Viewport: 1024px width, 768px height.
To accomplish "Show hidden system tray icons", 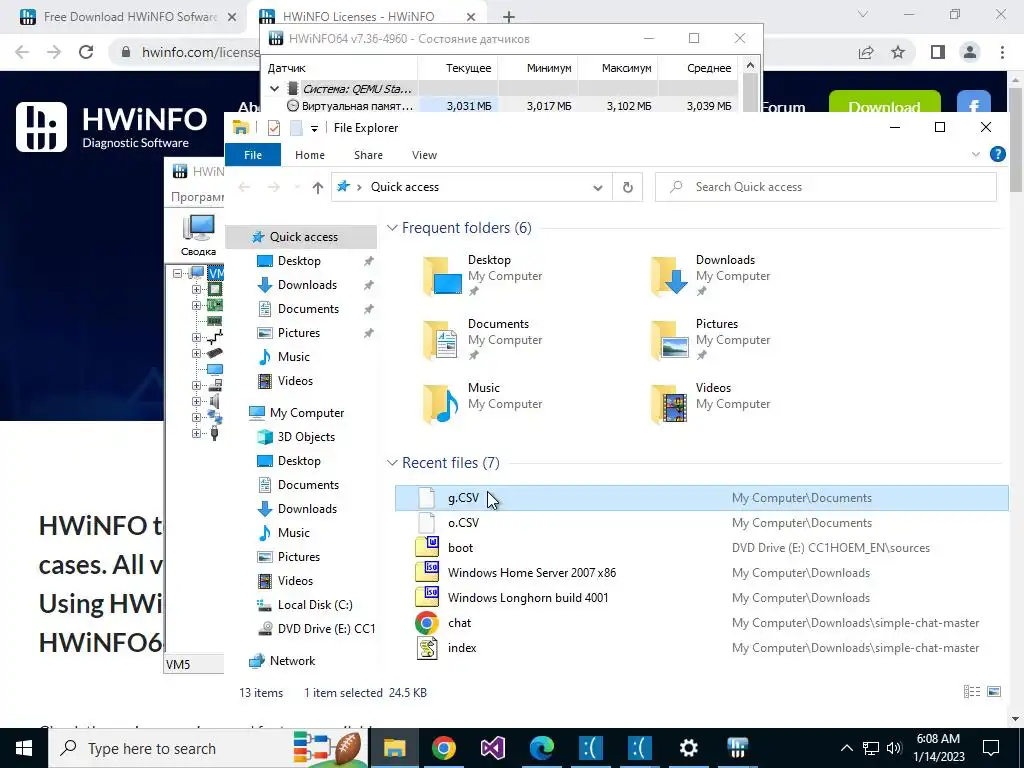I will [x=846, y=748].
